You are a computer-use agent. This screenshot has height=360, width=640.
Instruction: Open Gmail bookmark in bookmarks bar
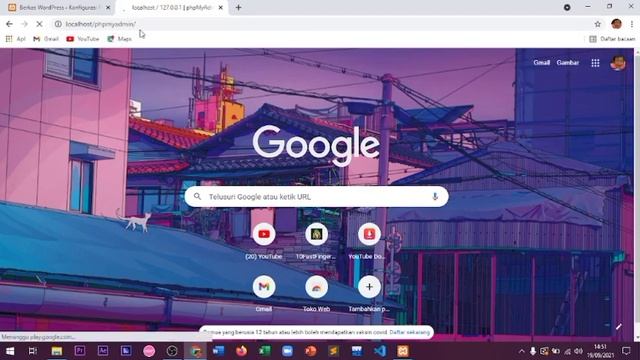tap(46, 39)
